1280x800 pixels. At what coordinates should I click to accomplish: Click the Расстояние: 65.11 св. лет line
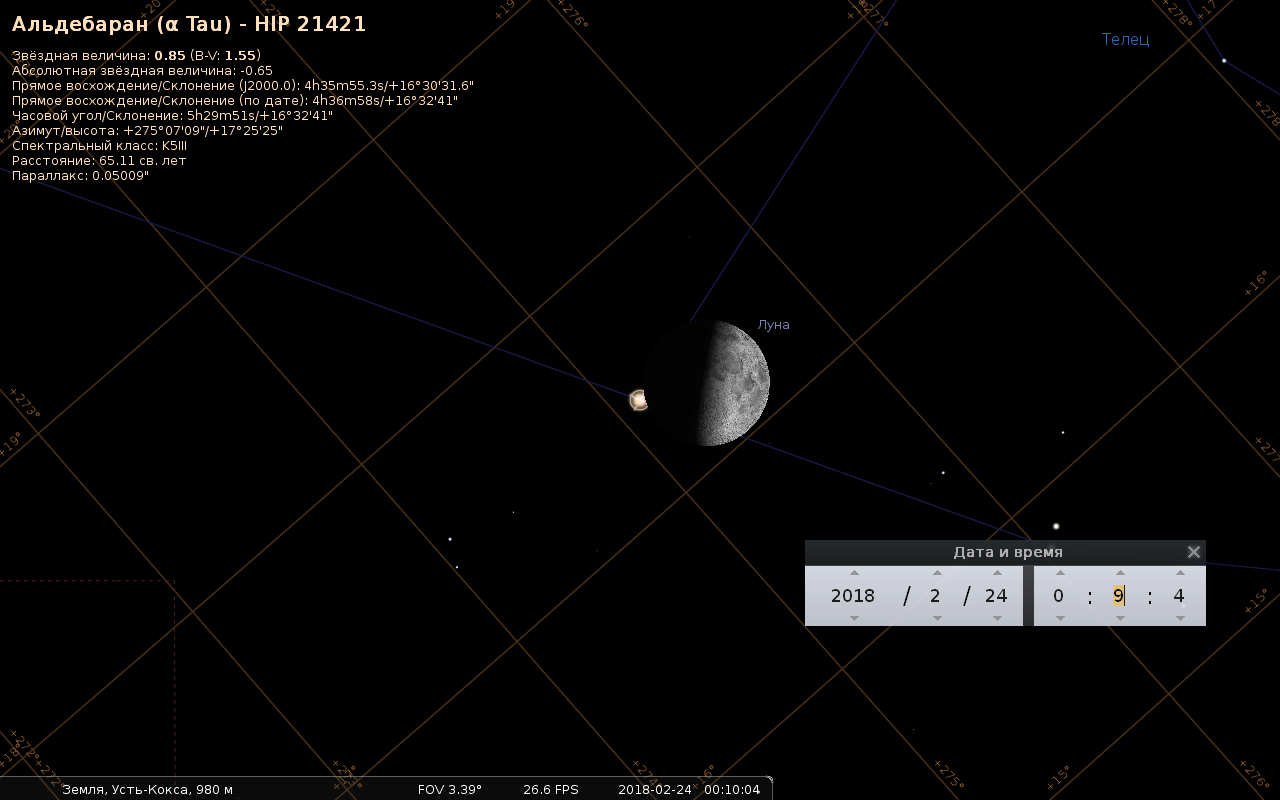[99, 161]
